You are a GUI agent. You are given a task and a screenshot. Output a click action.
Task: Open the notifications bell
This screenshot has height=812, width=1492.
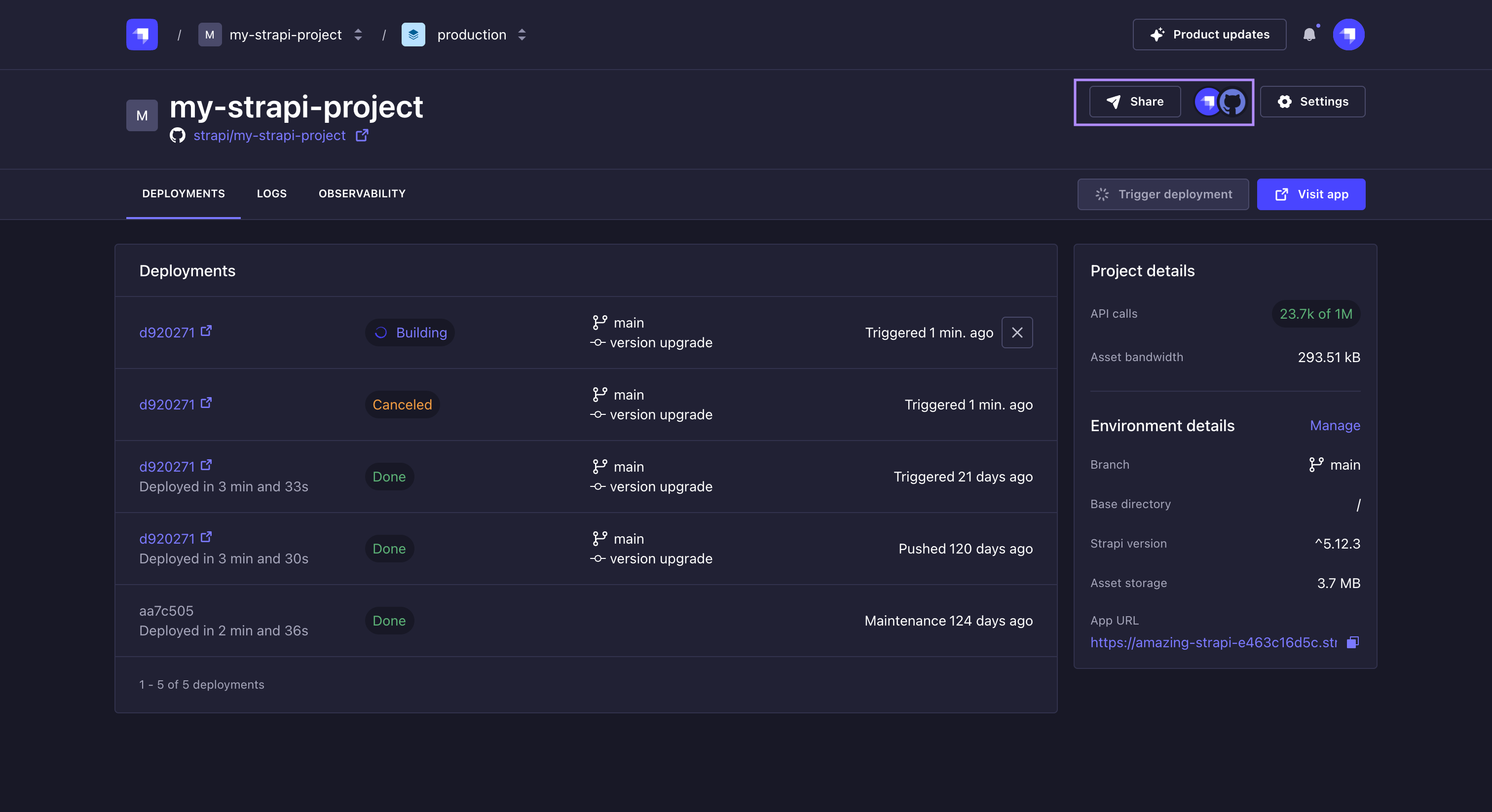point(1309,35)
